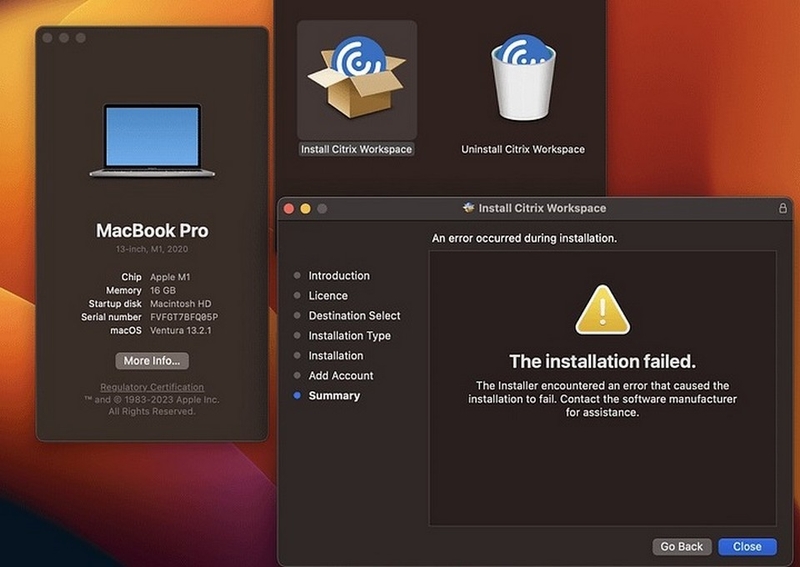Select the Add Account step

pyautogui.click(x=341, y=376)
